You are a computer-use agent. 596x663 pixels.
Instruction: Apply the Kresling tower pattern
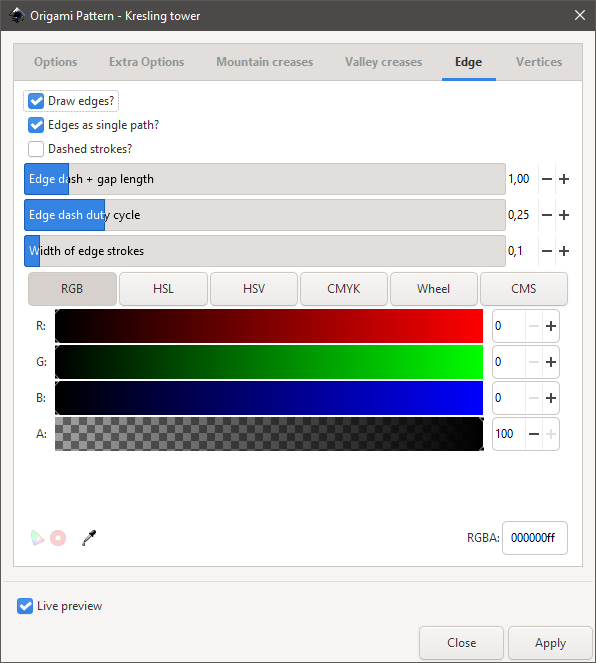pos(550,643)
